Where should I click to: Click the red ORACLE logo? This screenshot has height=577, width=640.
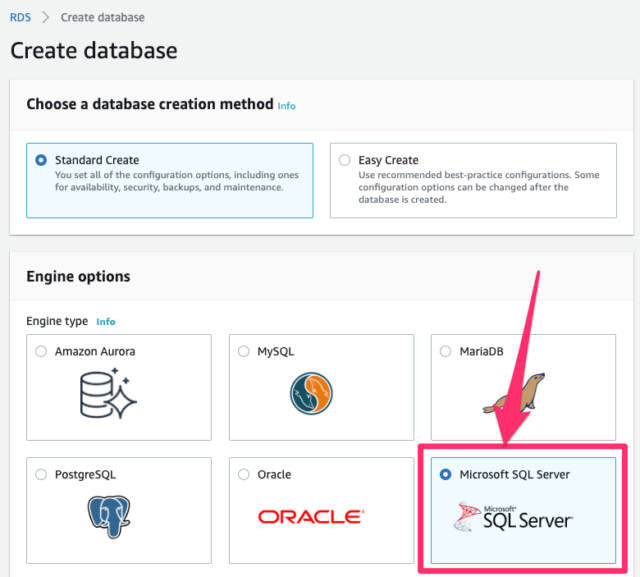311,517
